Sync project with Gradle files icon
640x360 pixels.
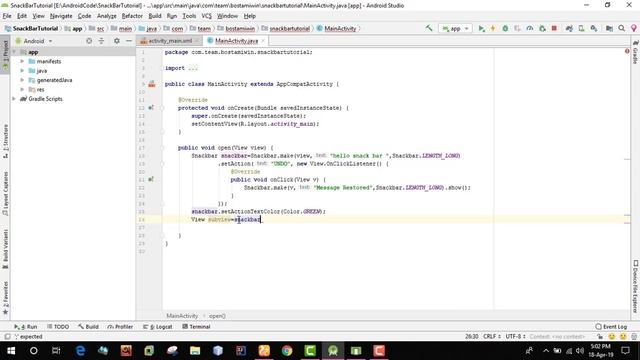569,28
